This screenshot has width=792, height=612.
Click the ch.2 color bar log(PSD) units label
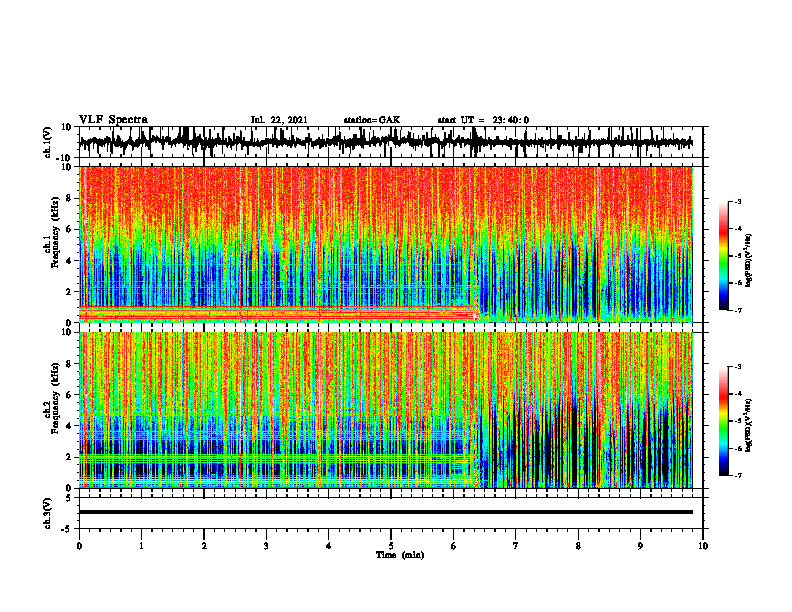pos(749,425)
